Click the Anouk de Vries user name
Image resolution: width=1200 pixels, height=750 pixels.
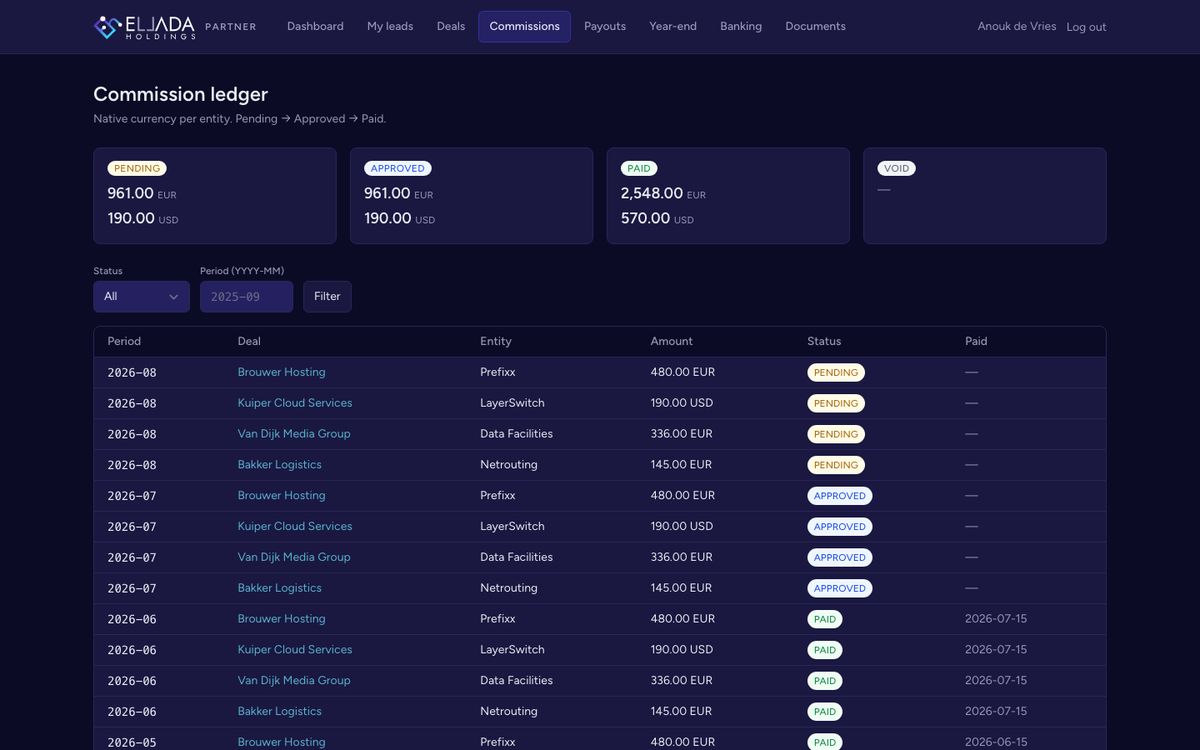[1017, 27]
